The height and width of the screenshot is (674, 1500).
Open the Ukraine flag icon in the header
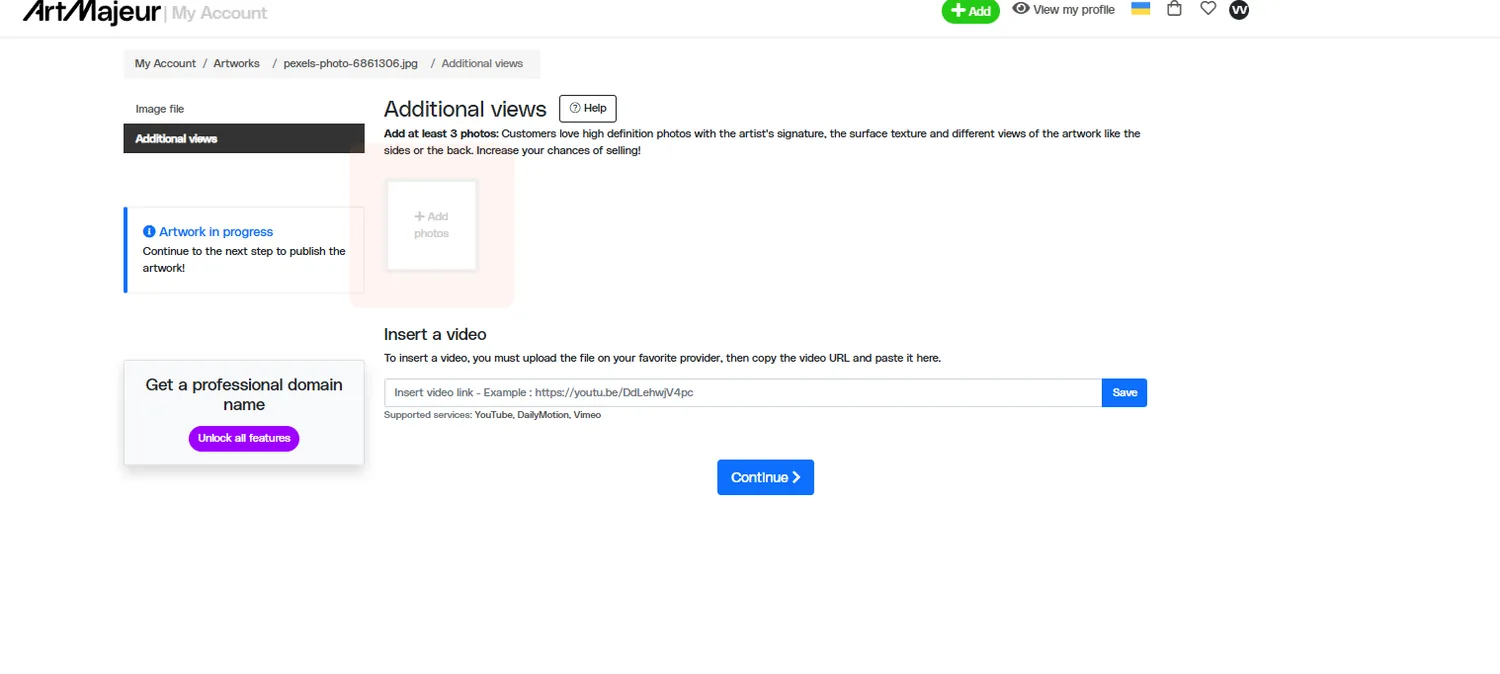click(1140, 9)
